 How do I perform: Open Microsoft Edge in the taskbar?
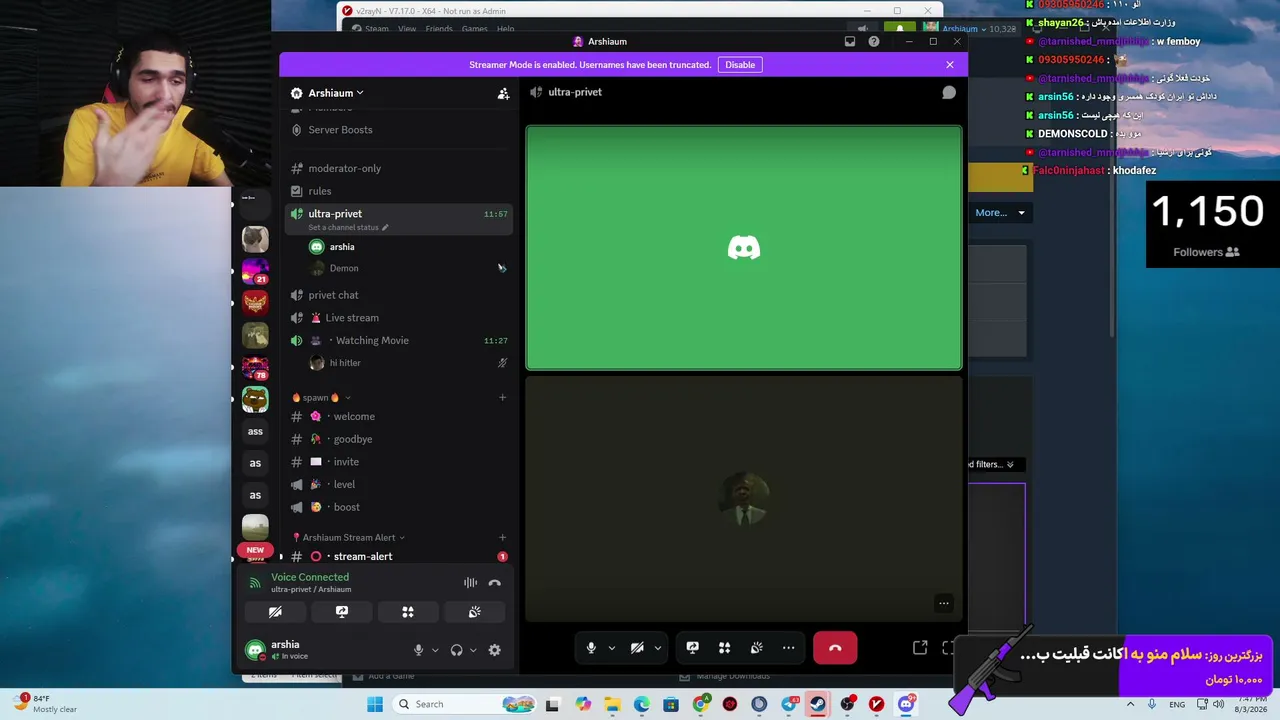641,704
